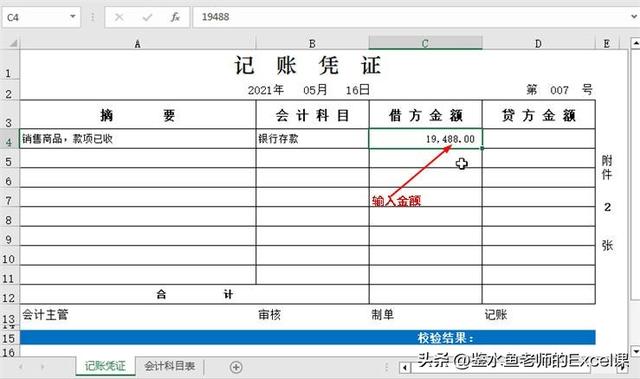Click the vertical scrollbar down arrow
Image resolution: width=640 pixels, height=379 pixels.
click(635, 351)
